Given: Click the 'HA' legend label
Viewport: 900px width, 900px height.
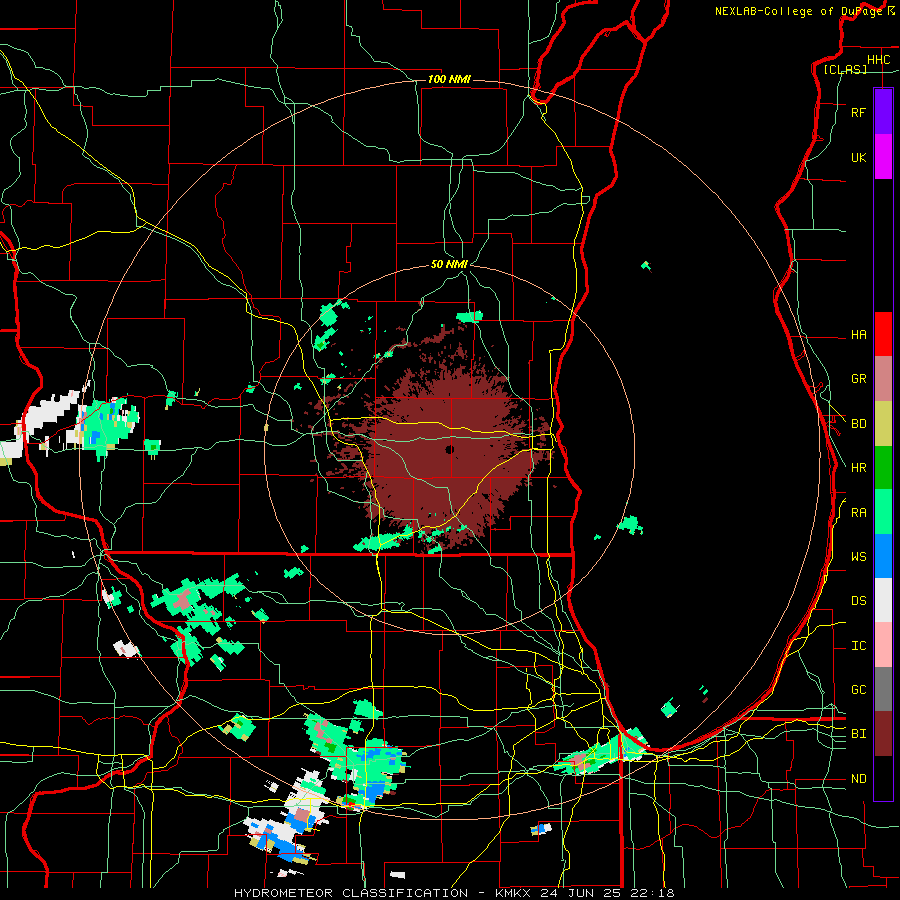Looking at the screenshot, I should [x=858, y=335].
